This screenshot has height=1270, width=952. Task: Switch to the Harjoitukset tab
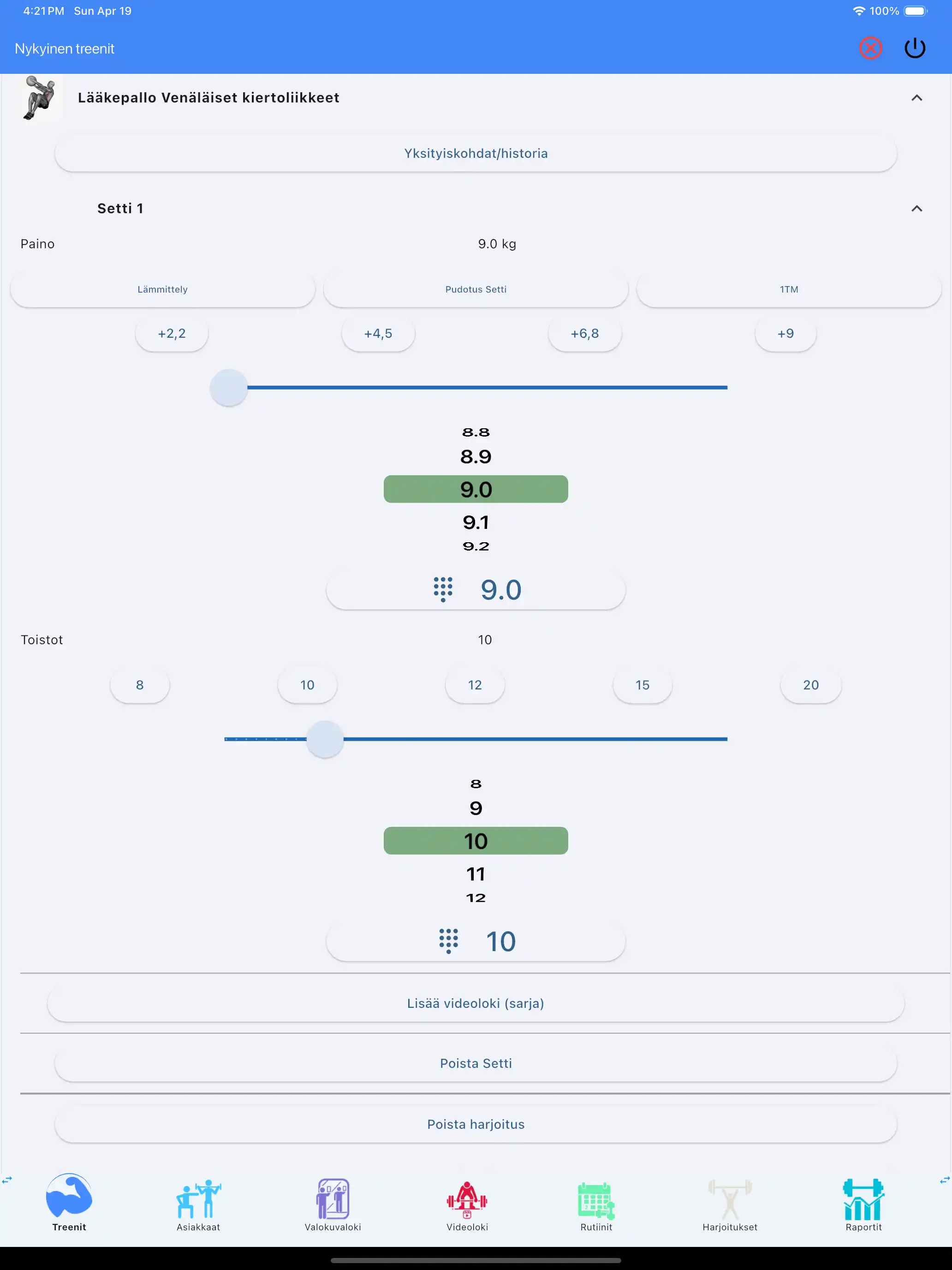730,1204
